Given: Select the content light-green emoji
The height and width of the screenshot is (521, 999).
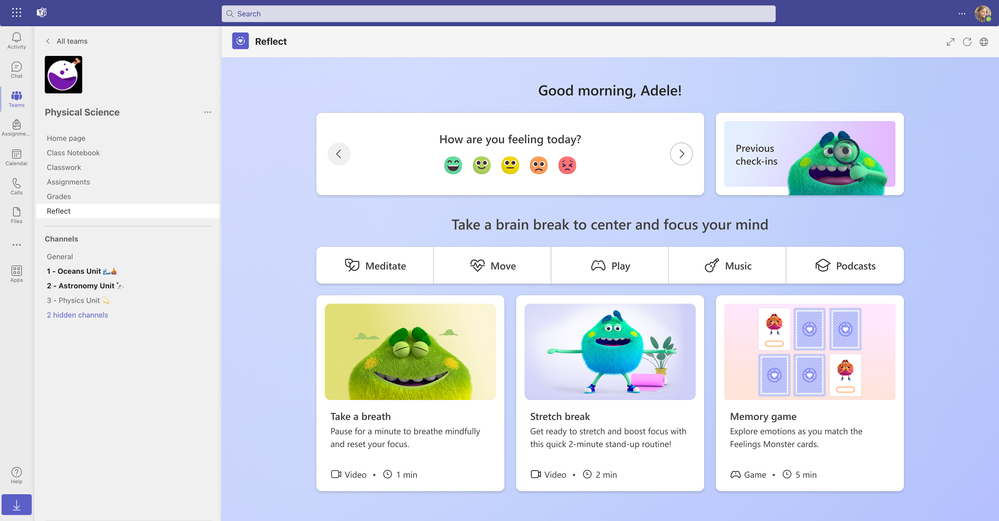Looking at the screenshot, I should point(482,166).
